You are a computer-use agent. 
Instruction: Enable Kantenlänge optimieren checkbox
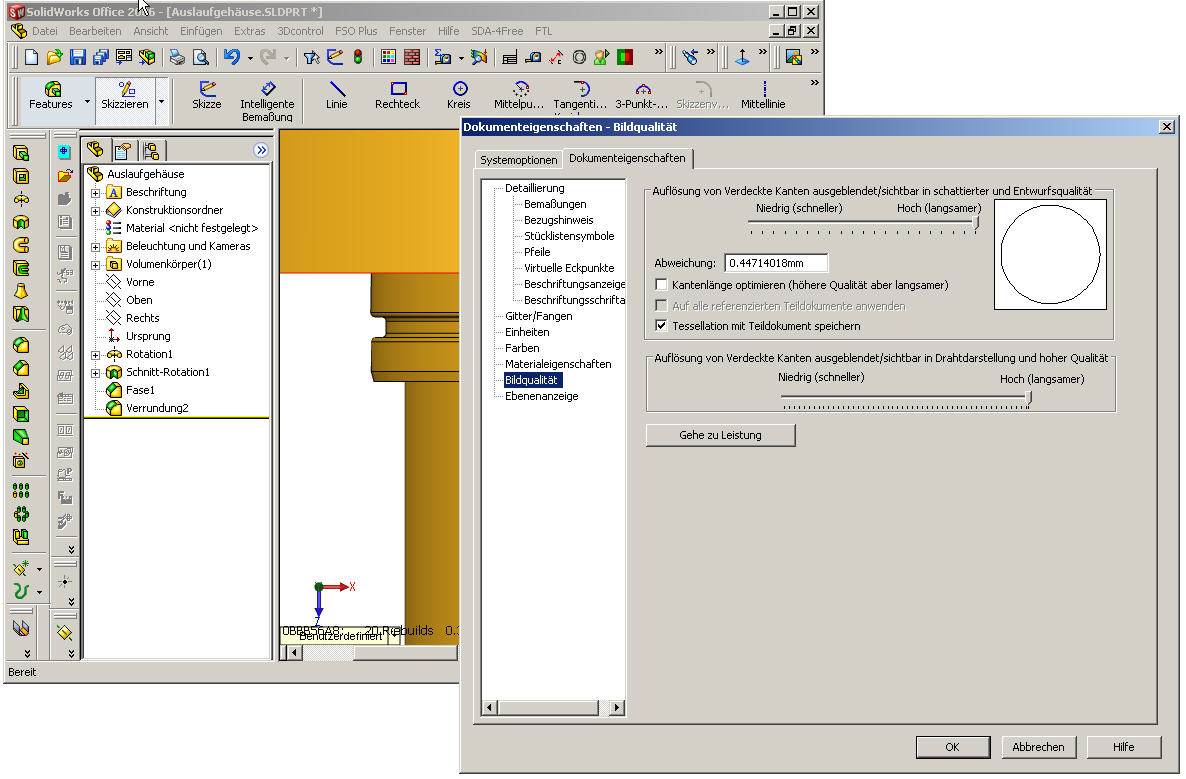pyautogui.click(x=661, y=284)
